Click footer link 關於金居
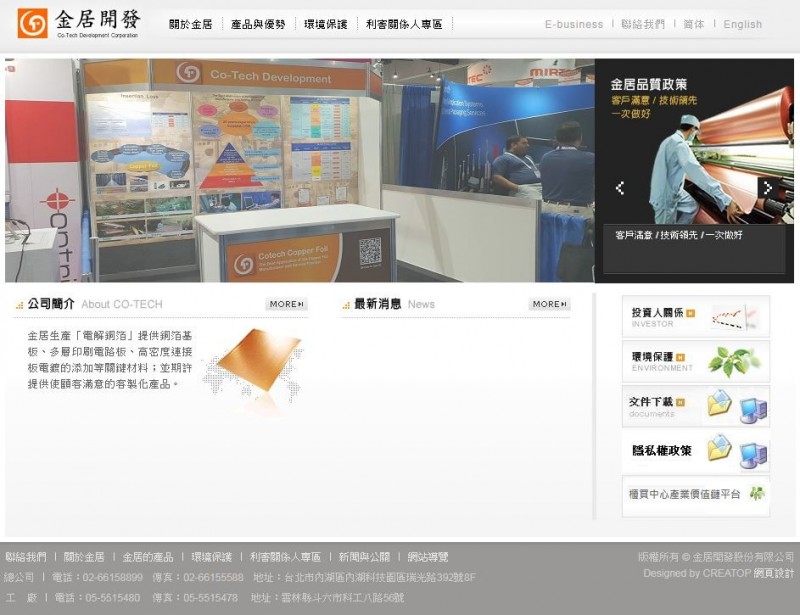Viewport: 800px width, 615px height. (x=84, y=557)
